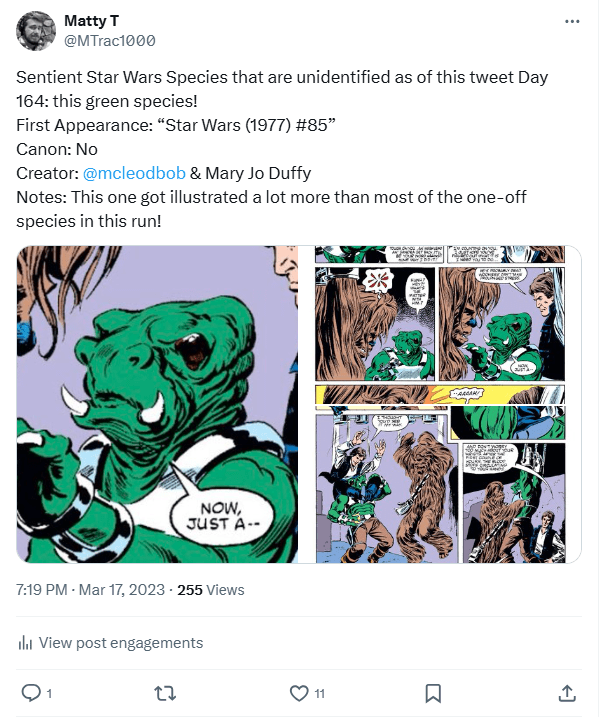Open the green alien close-up image
The height and width of the screenshot is (717, 602).
(x=157, y=404)
